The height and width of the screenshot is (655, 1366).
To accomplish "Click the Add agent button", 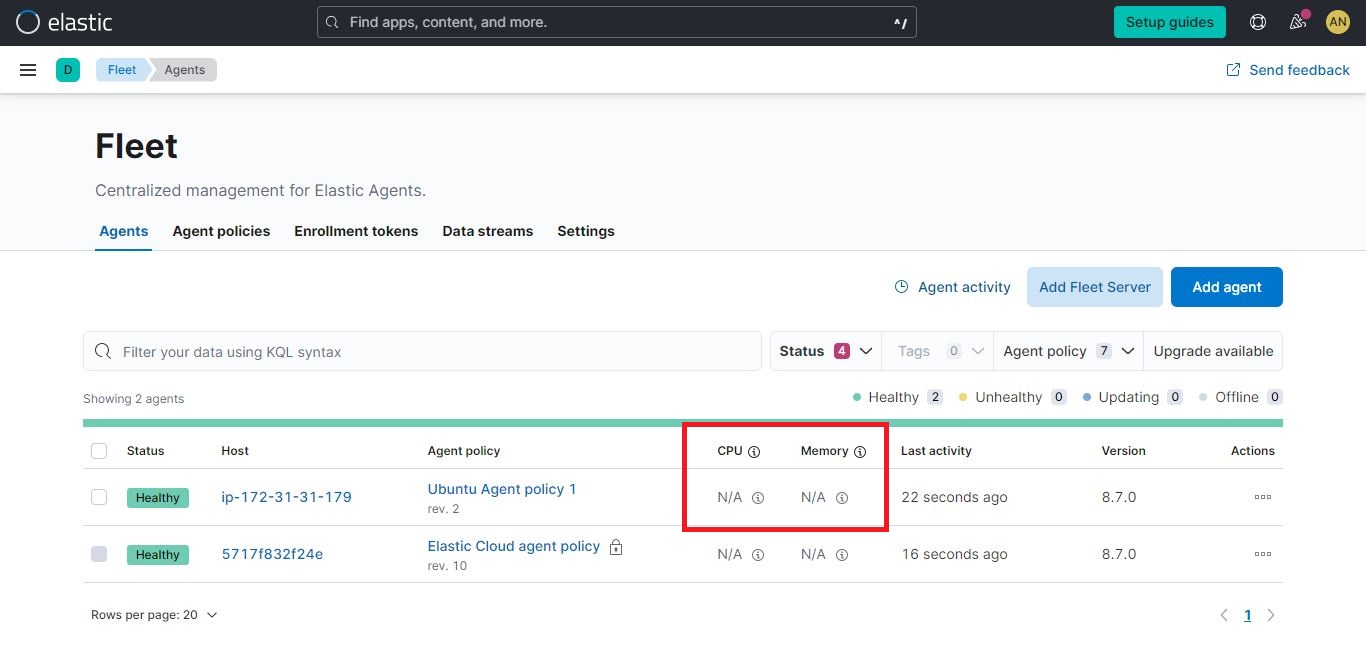I will click(1226, 287).
